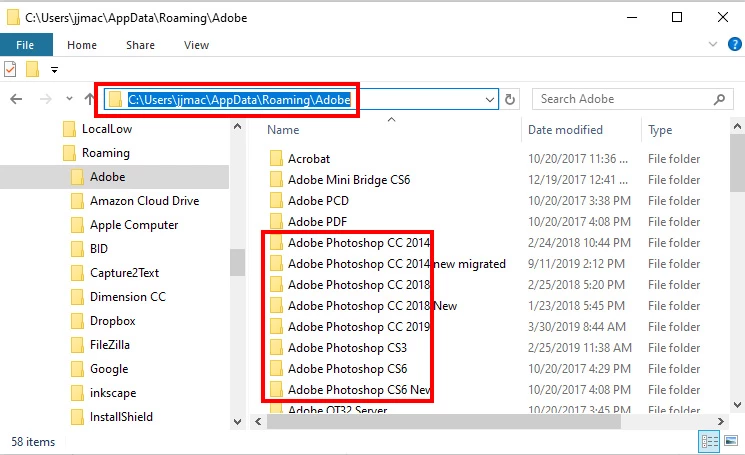Viewport: 745px width, 455px height.
Task: Select the Adobe PCD folder
Action: tap(318, 200)
